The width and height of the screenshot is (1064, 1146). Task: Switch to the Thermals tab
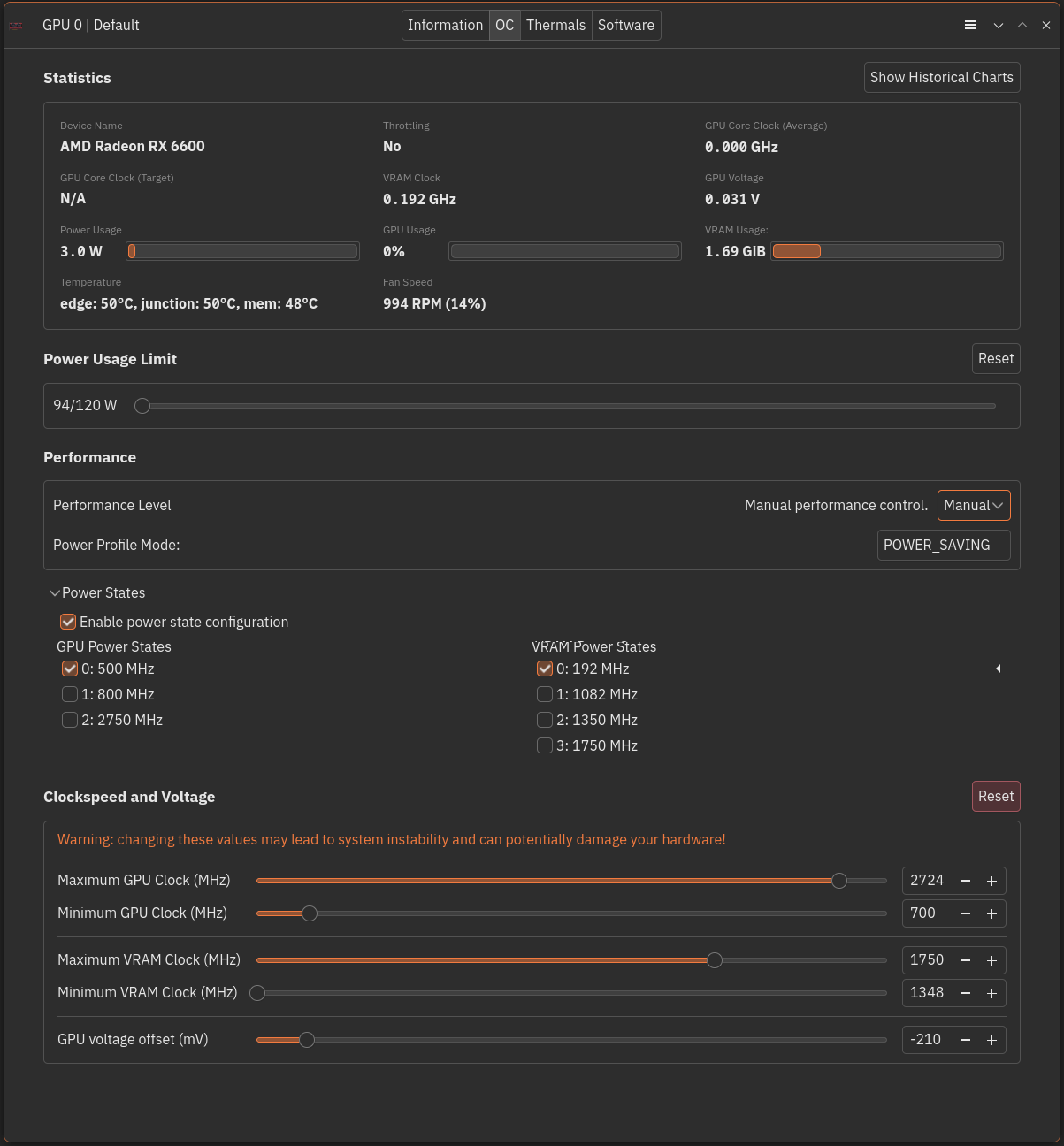point(555,26)
